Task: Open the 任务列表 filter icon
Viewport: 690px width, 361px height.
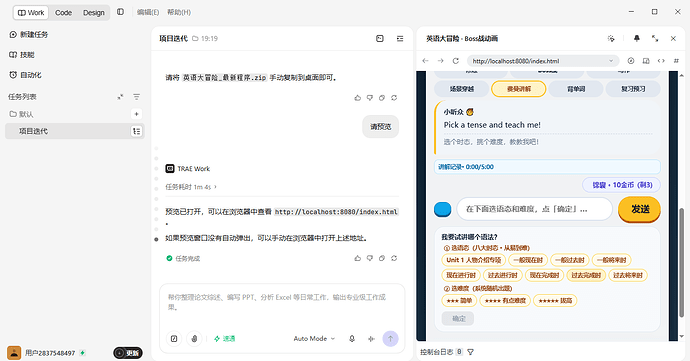Action: tap(136, 97)
